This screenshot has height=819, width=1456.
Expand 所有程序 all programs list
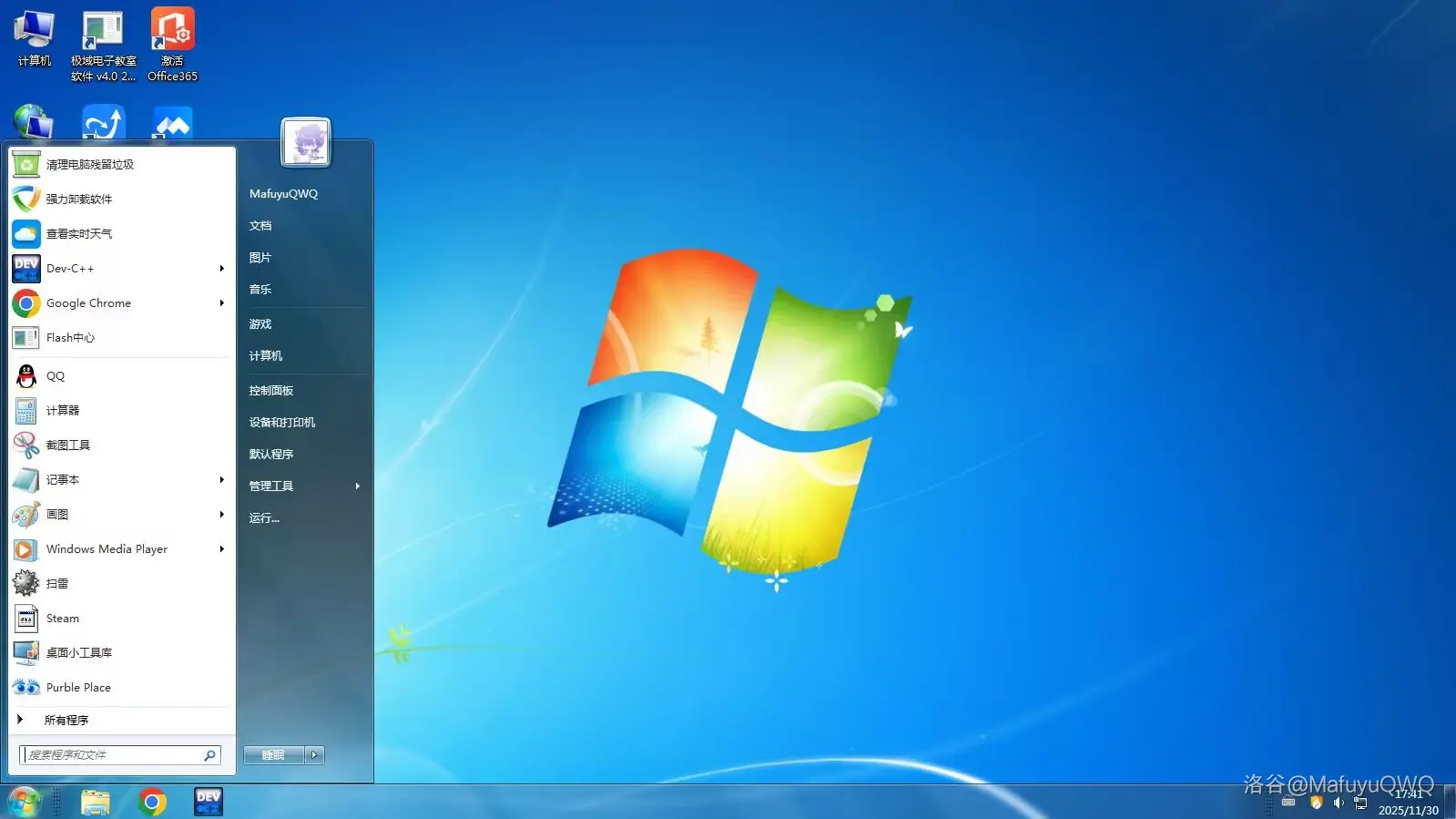click(x=122, y=721)
